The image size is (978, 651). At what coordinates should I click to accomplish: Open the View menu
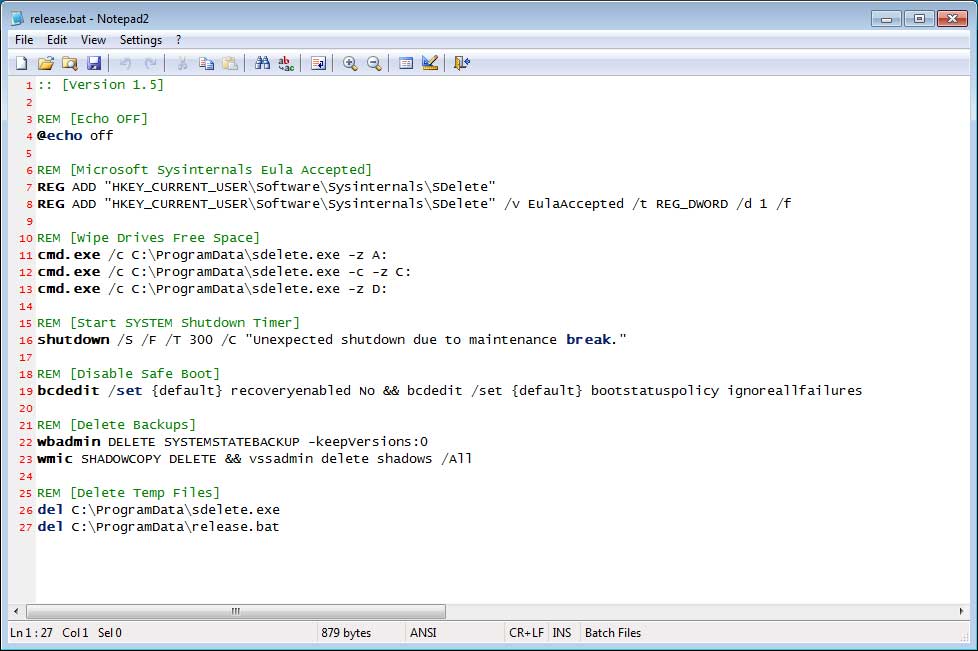[x=93, y=40]
